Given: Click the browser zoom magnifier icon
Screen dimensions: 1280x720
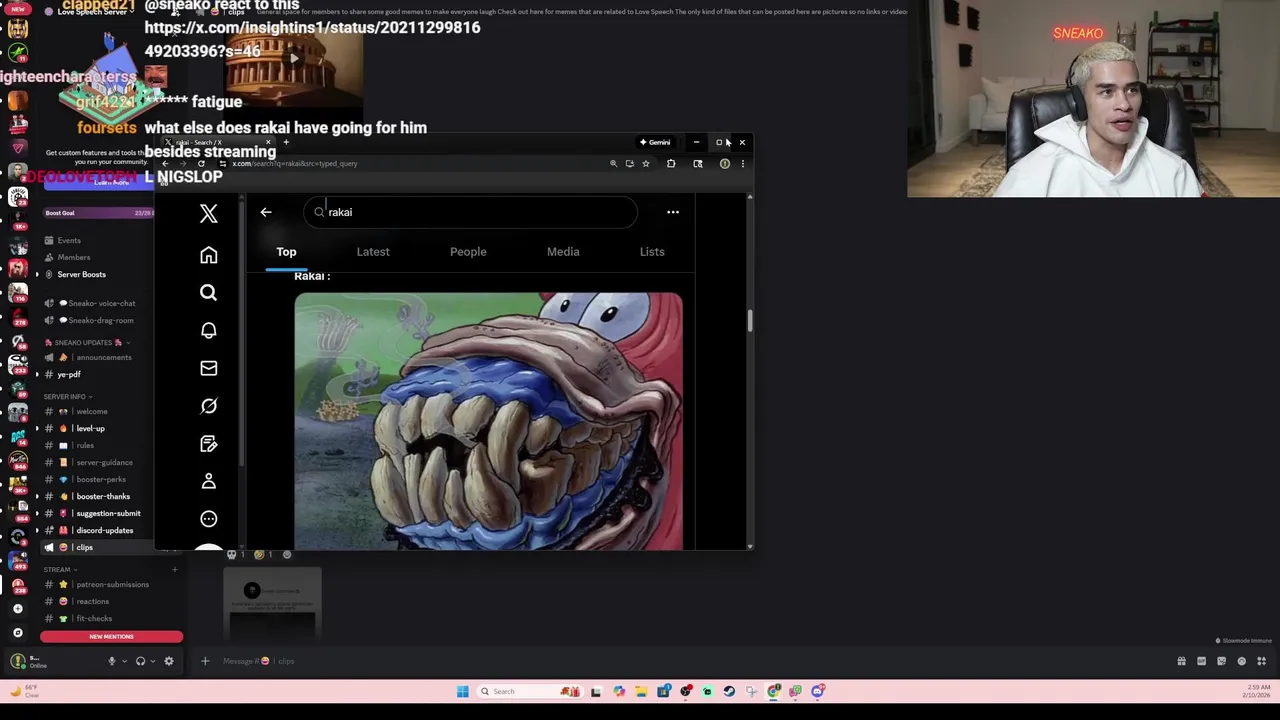Looking at the screenshot, I should [613, 164].
